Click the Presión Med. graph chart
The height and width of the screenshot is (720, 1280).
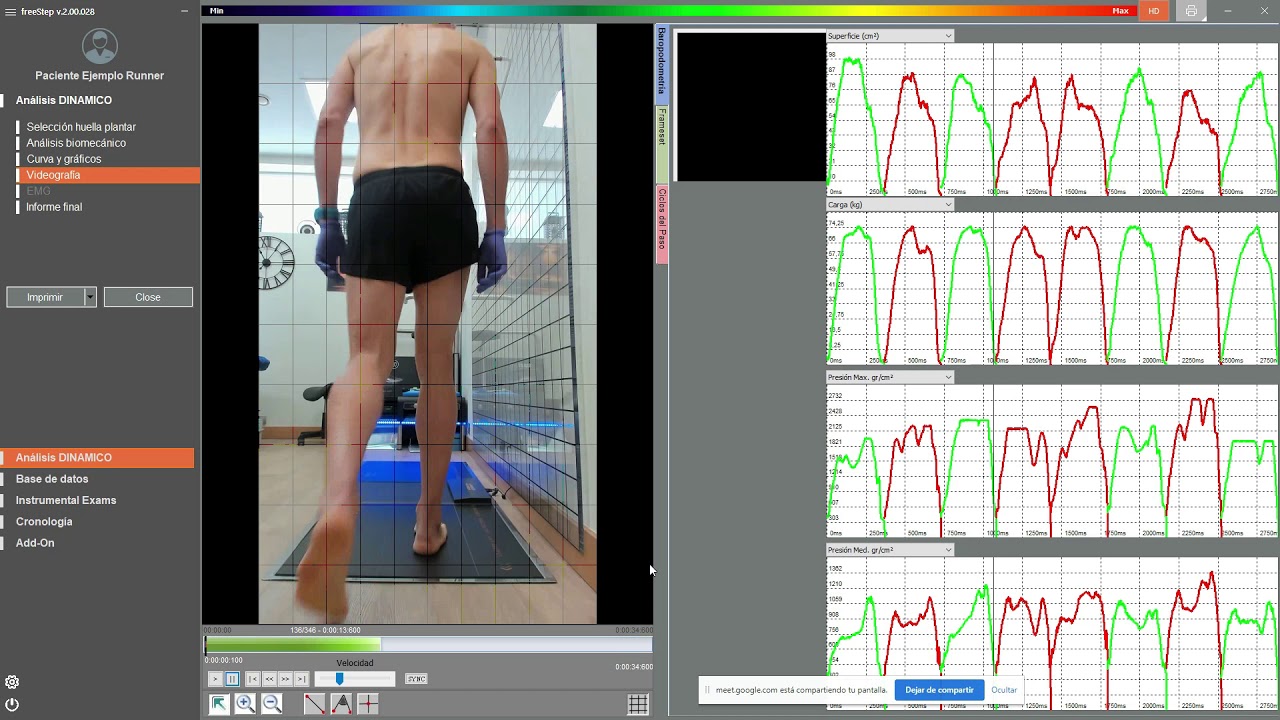1052,633
